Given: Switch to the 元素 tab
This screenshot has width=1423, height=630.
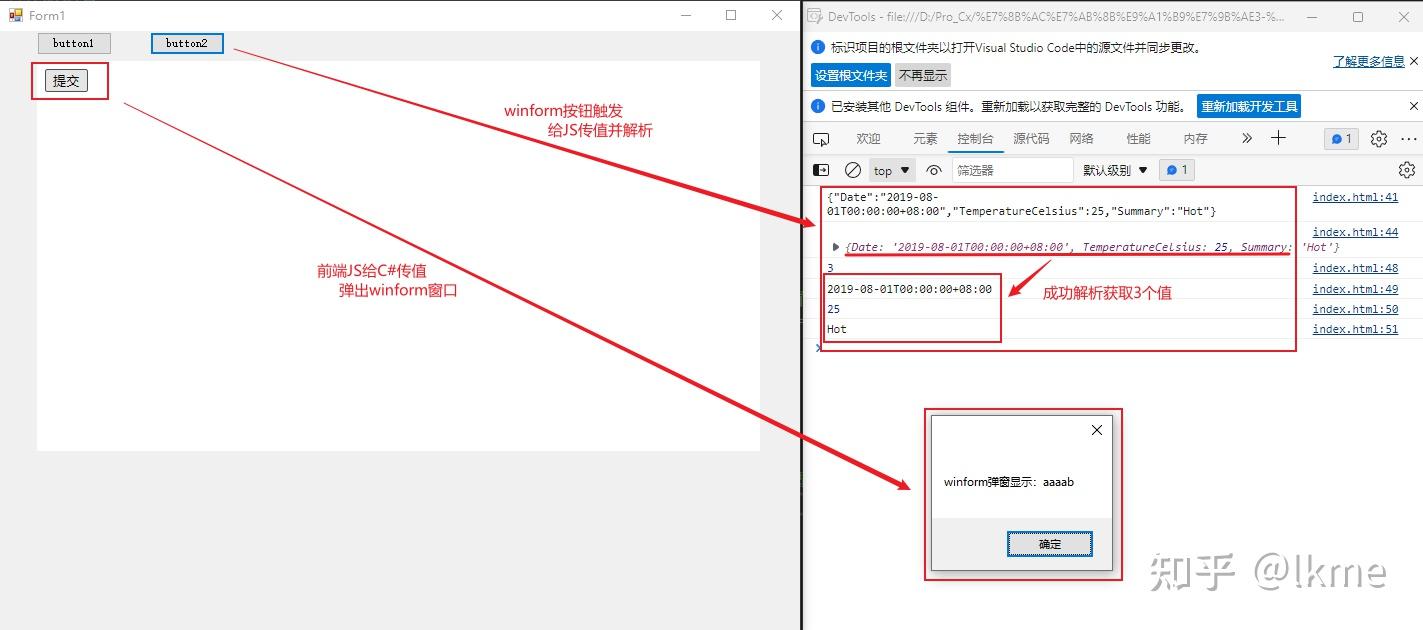Looking at the screenshot, I should click(x=925, y=139).
